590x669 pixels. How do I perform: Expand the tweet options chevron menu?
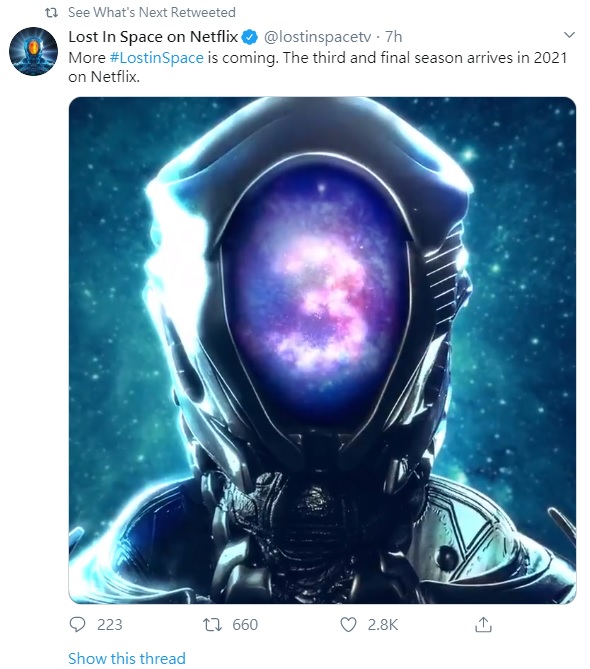pos(570,35)
